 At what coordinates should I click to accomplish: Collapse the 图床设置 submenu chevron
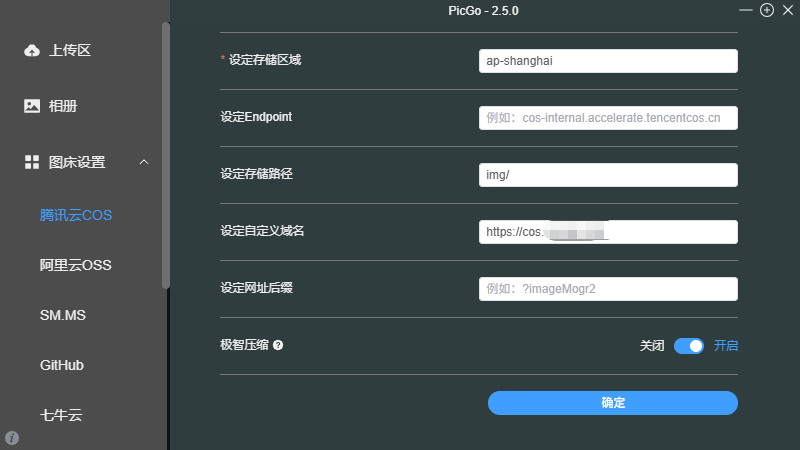[144, 162]
